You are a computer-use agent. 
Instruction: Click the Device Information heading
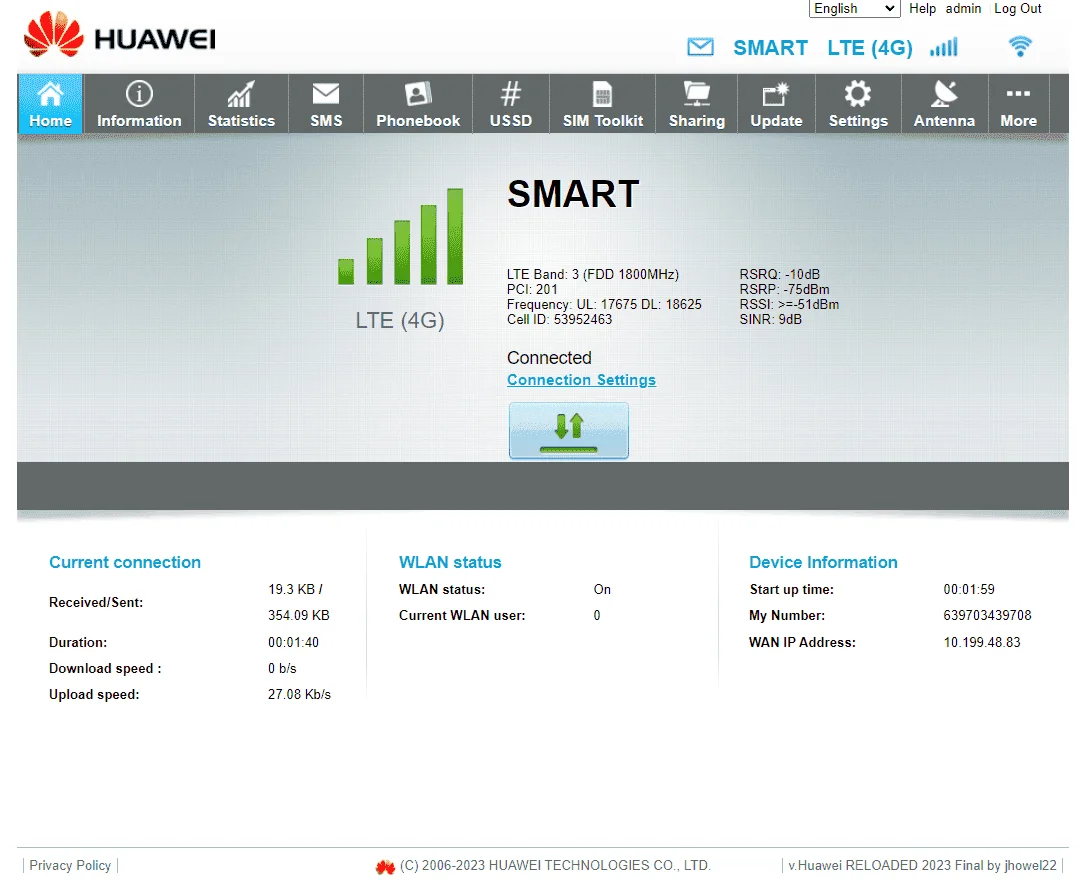coord(823,562)
